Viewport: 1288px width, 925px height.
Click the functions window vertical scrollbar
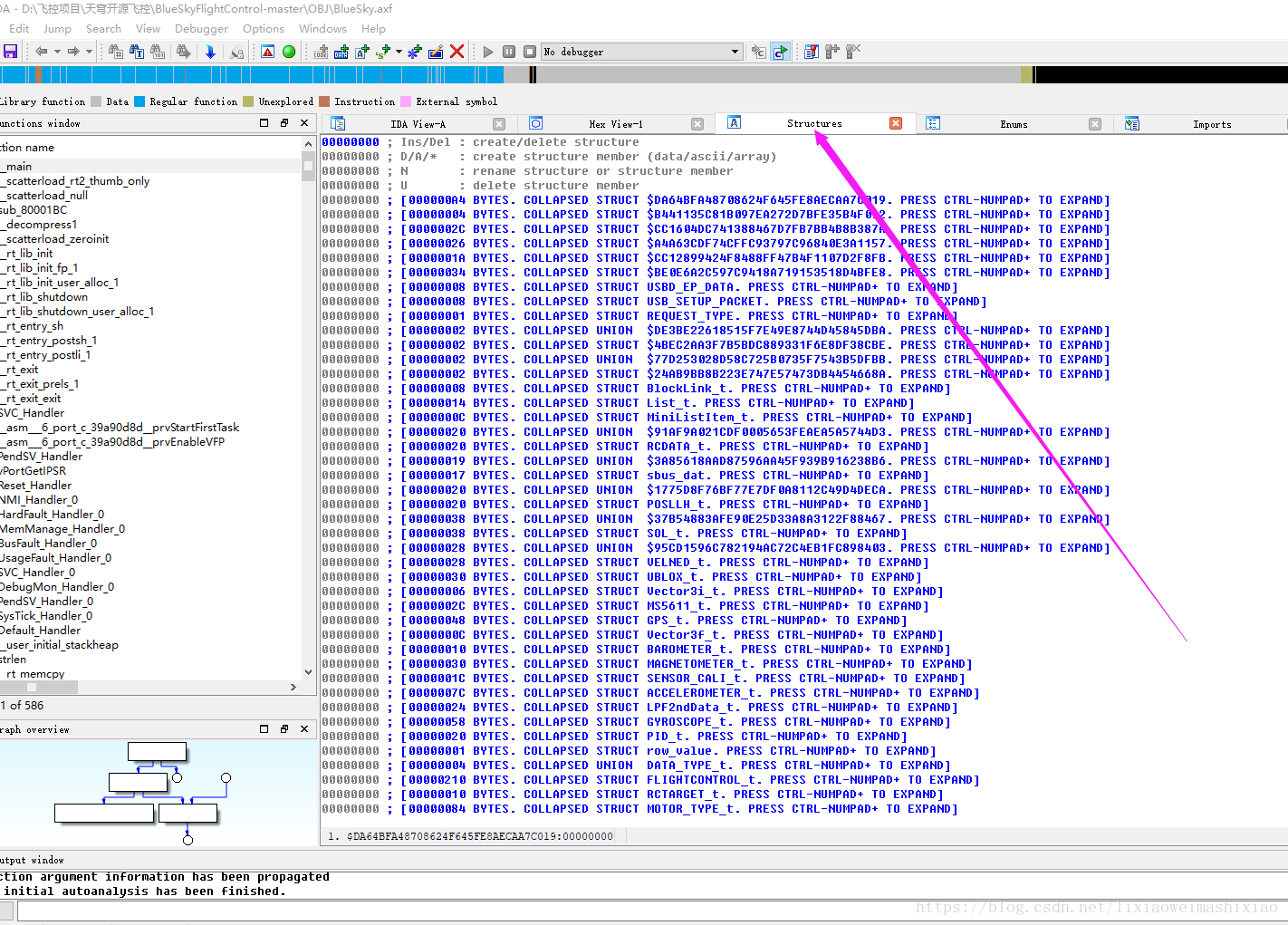[308, 408]
